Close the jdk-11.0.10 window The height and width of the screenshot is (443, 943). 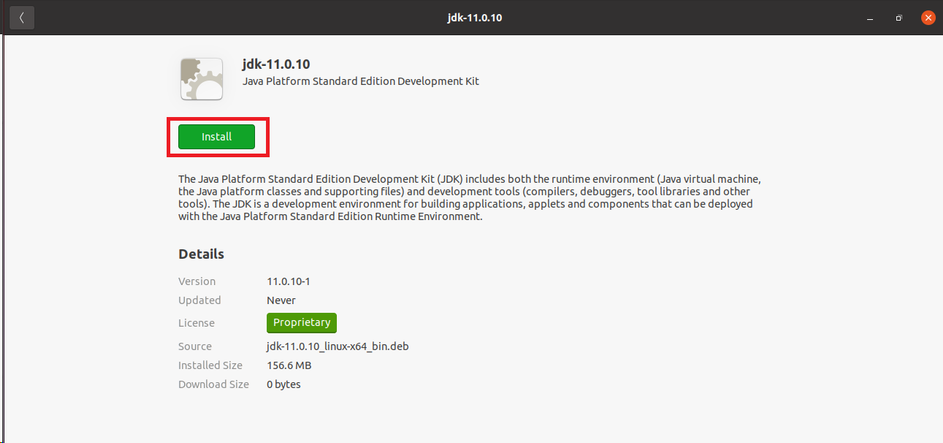pos(928,18)
